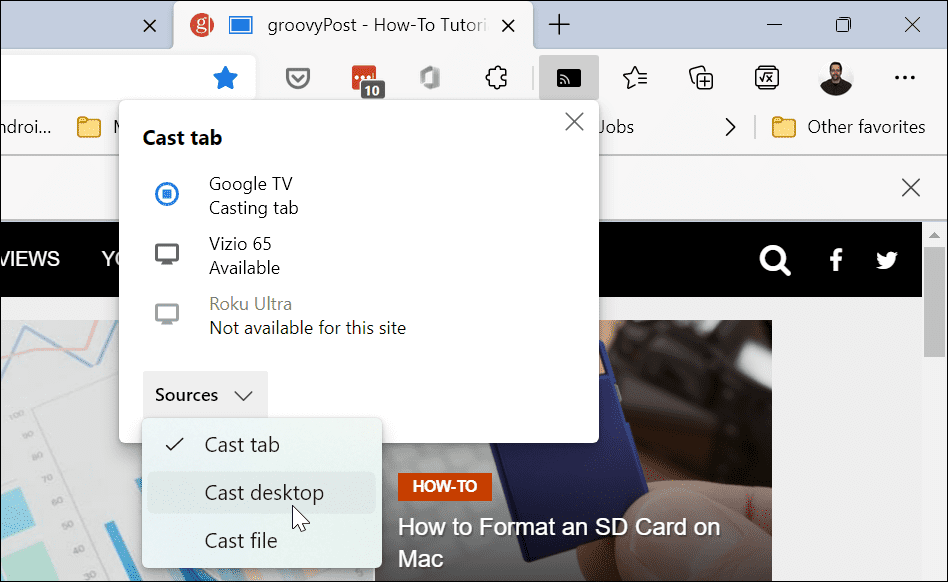Click the Office extension icon
The image size is (948, 582).
tap(430, 78)
